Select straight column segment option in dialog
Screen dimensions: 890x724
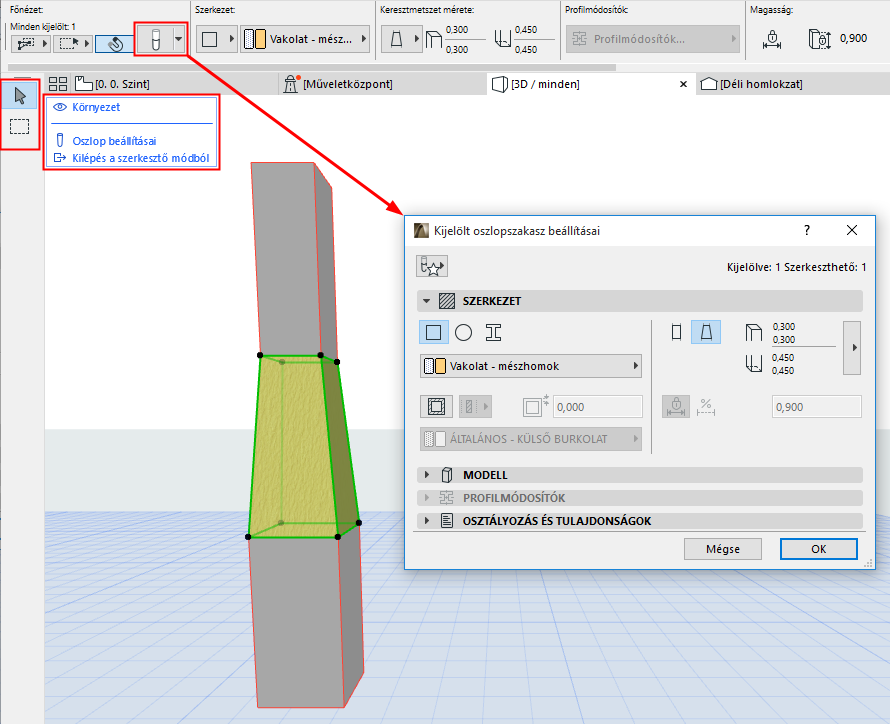click(676, 332)
